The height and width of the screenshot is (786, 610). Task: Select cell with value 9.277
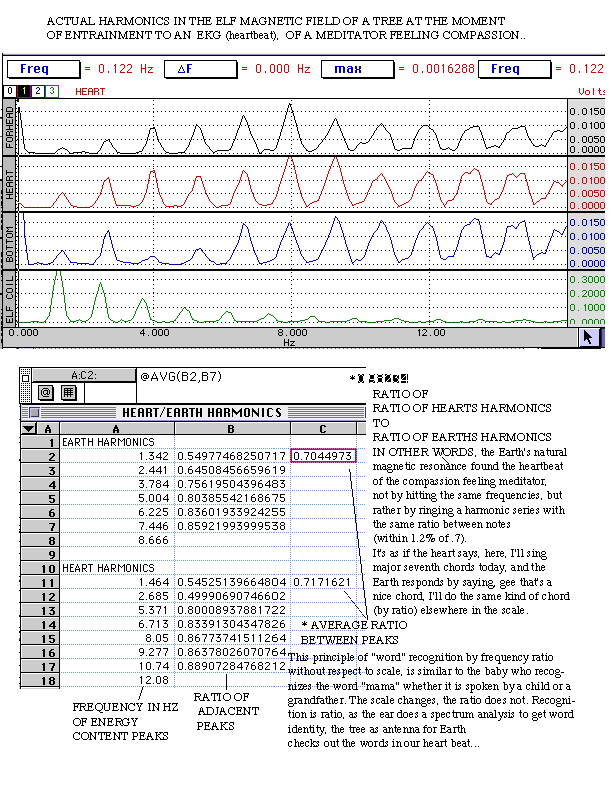pos(117,653)
